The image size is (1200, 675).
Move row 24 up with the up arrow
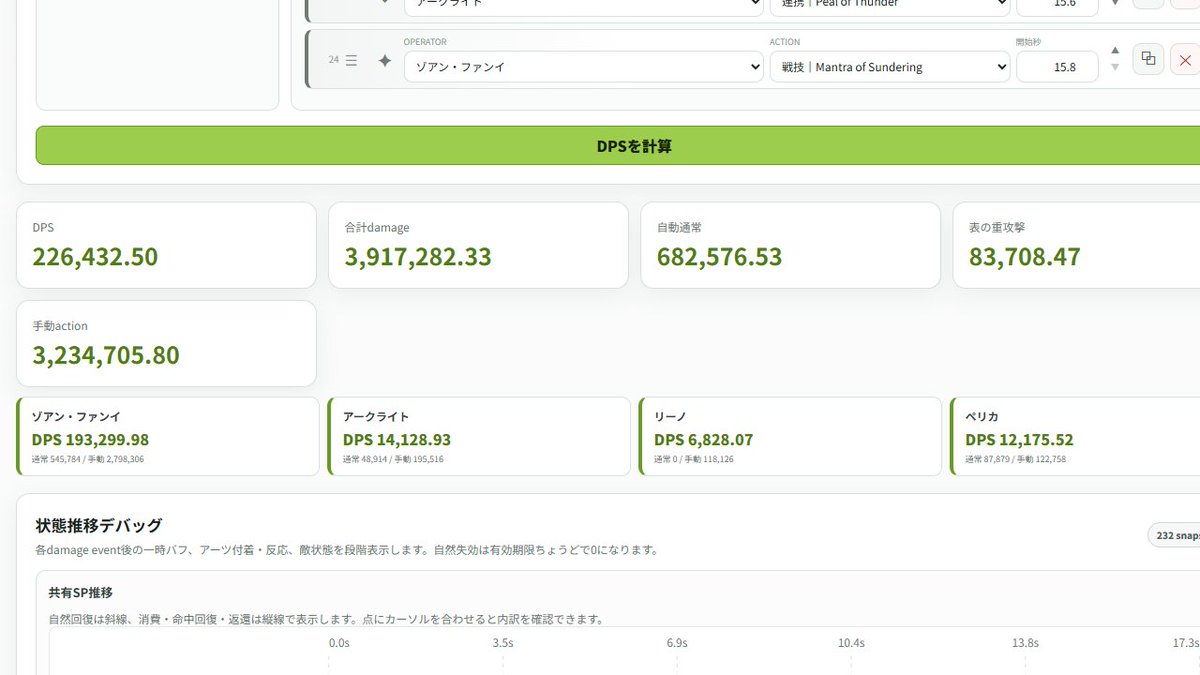[1115, 50]
